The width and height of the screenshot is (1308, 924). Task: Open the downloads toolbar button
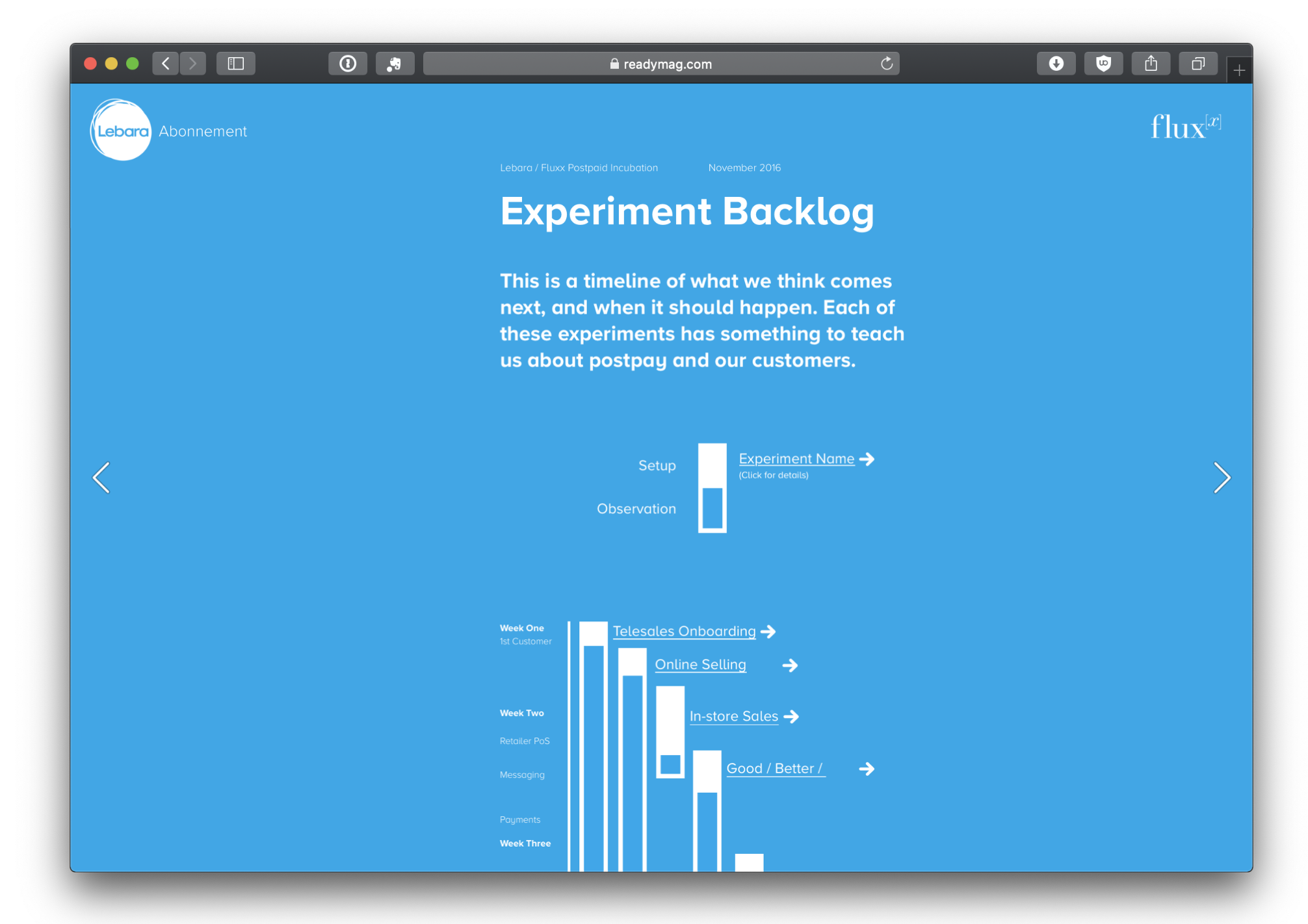tap(1056, 64)
